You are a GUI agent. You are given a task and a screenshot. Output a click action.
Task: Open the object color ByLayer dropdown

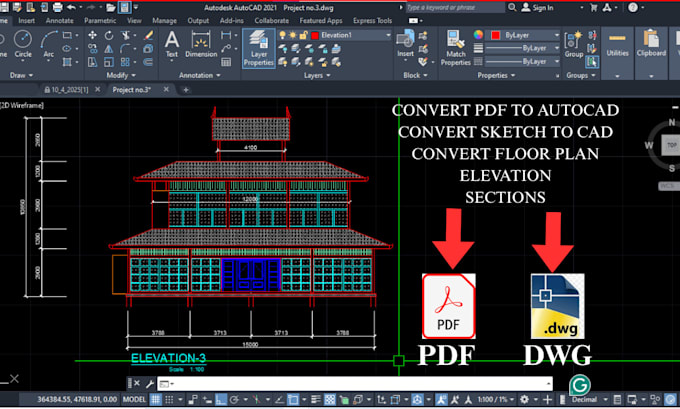(x=557, y=35)
